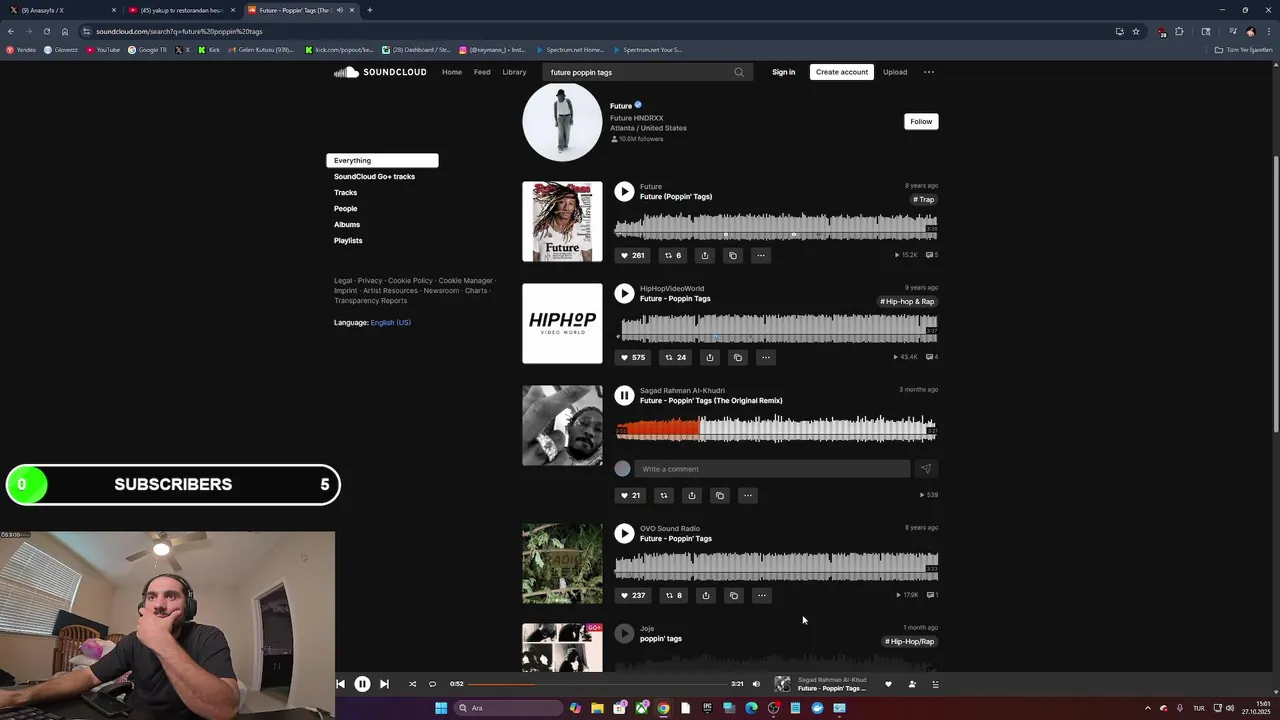Filter results by People

(x=345, y=208)
